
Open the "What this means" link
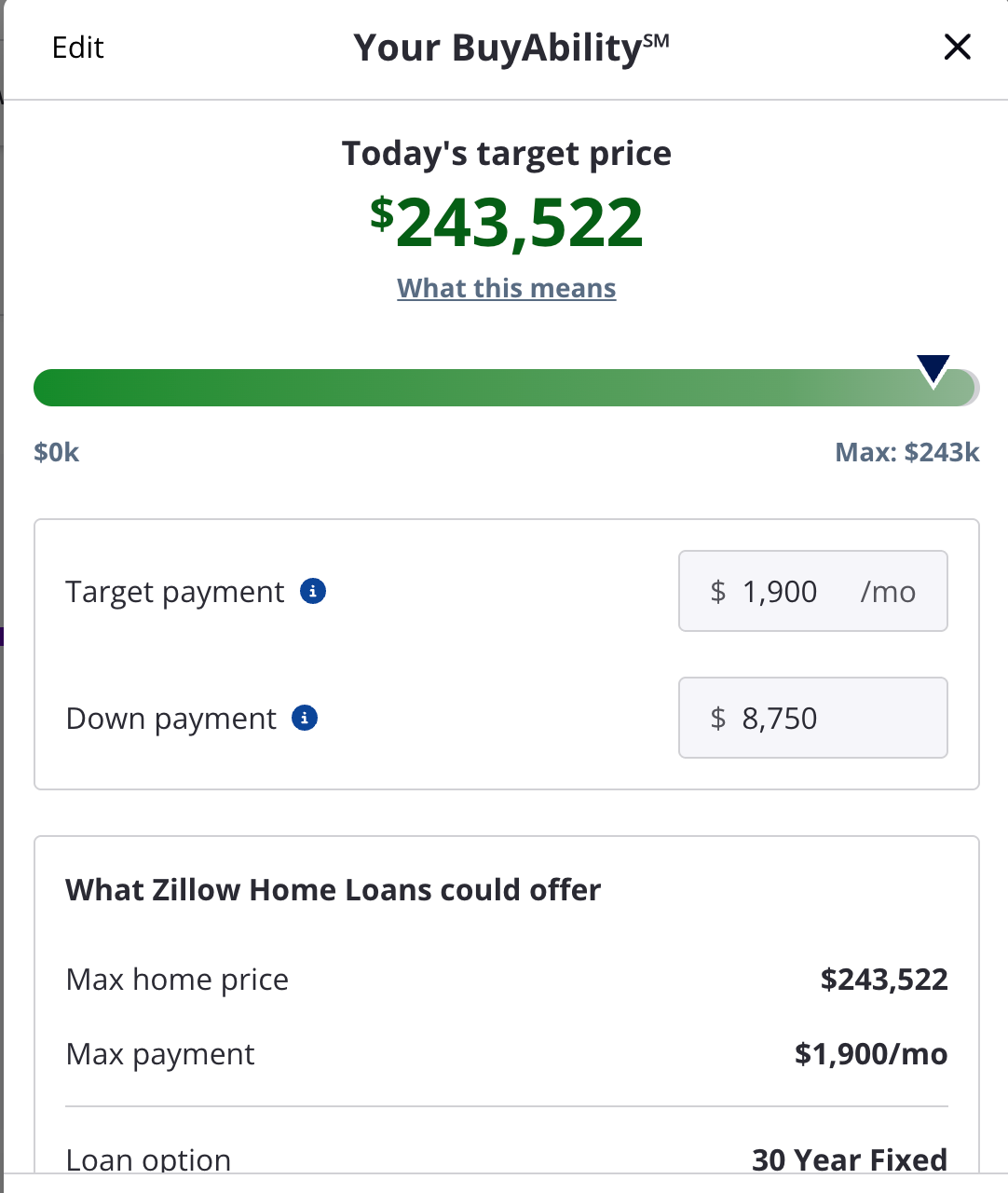click(506, 288)
